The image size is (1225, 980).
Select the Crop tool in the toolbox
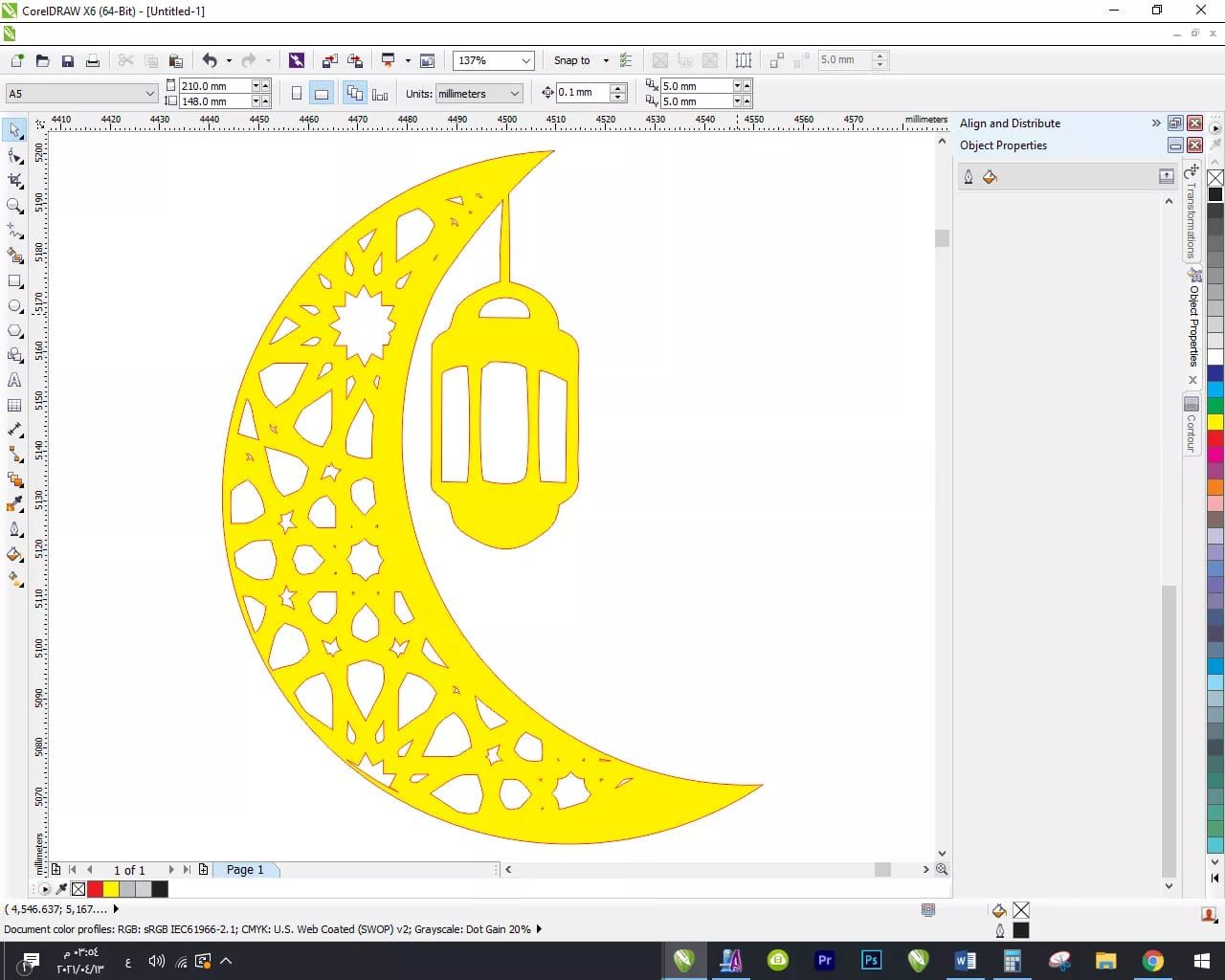(15, 181)
